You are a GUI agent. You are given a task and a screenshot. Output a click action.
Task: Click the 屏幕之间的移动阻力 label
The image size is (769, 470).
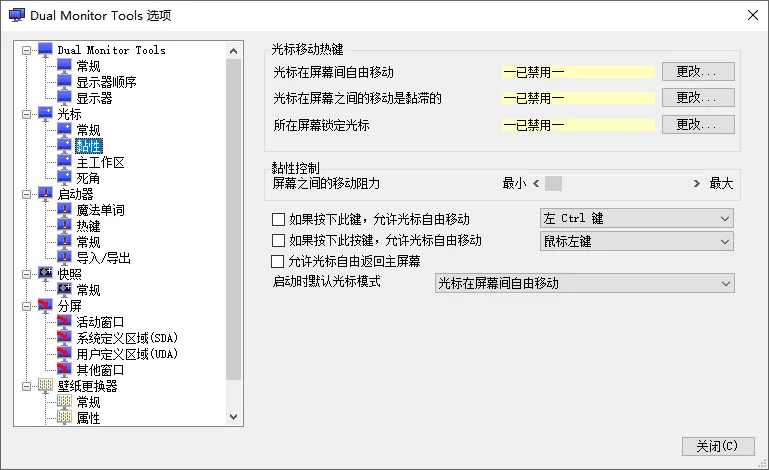326,183
